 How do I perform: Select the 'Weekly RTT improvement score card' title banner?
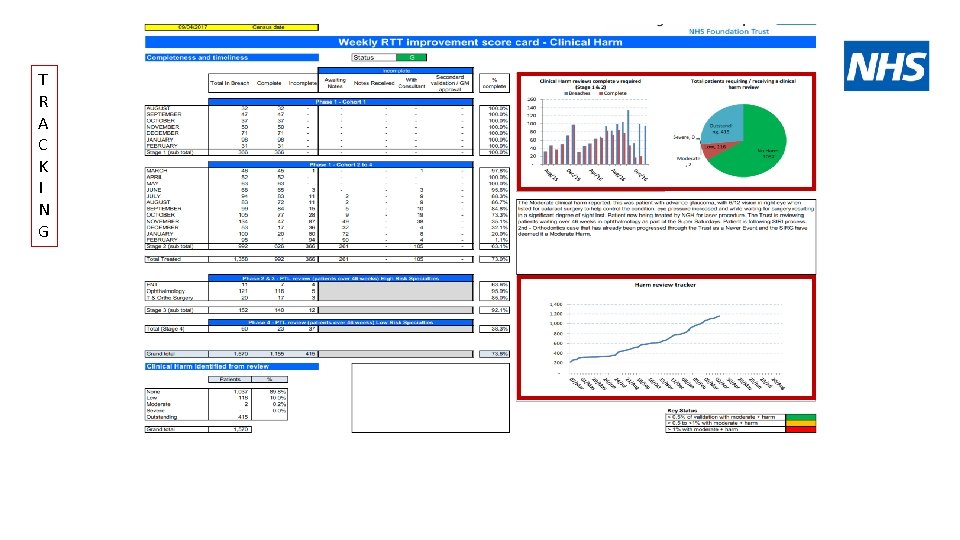tap(480, 42)
